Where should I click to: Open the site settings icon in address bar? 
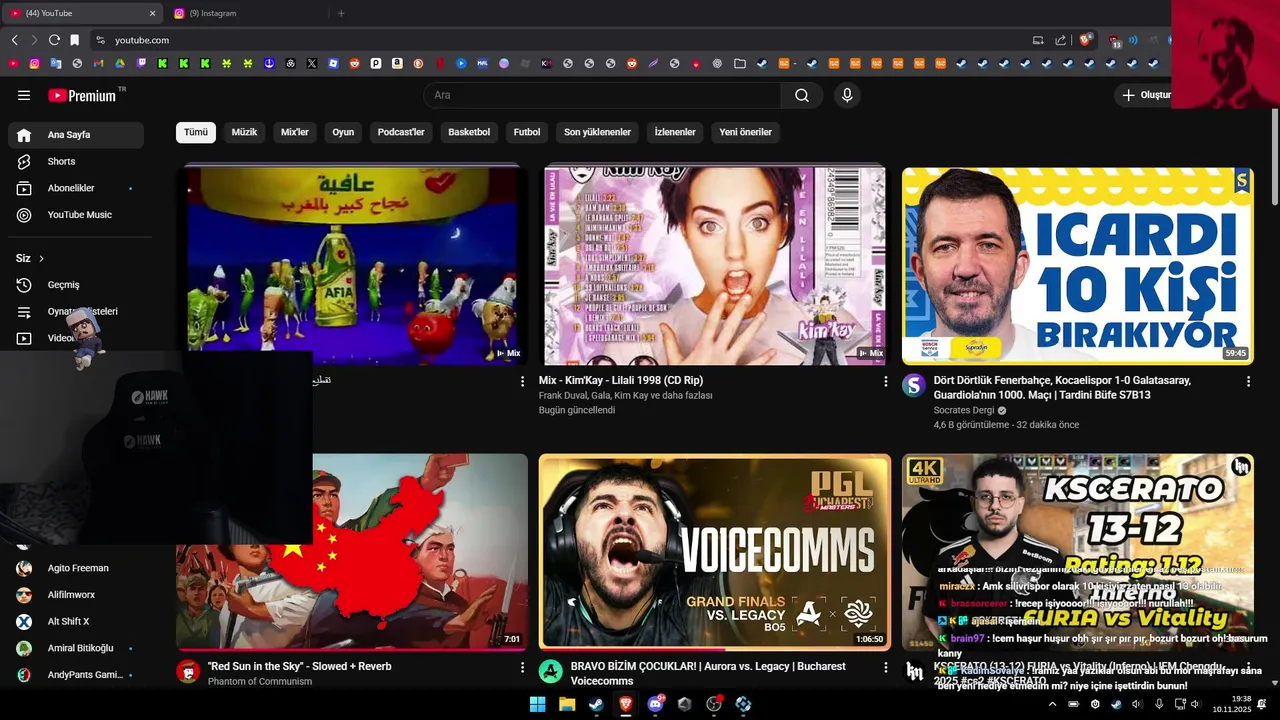tap(100, 40)
